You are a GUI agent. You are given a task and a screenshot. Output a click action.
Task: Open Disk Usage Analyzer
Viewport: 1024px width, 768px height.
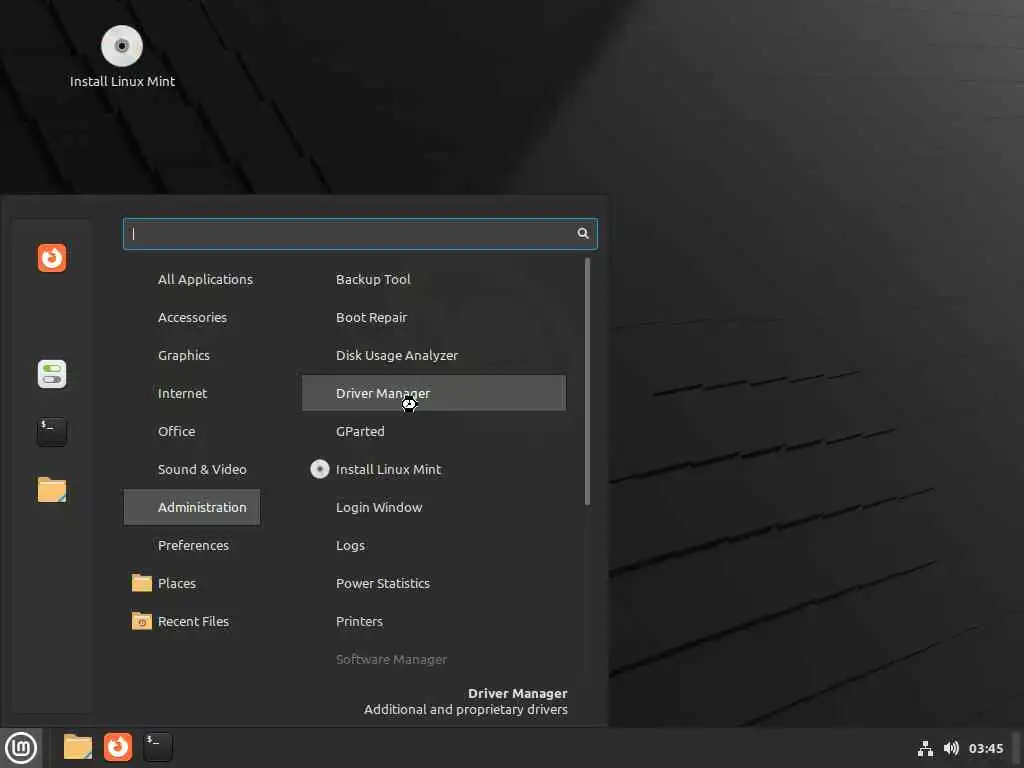coord(434,355)
